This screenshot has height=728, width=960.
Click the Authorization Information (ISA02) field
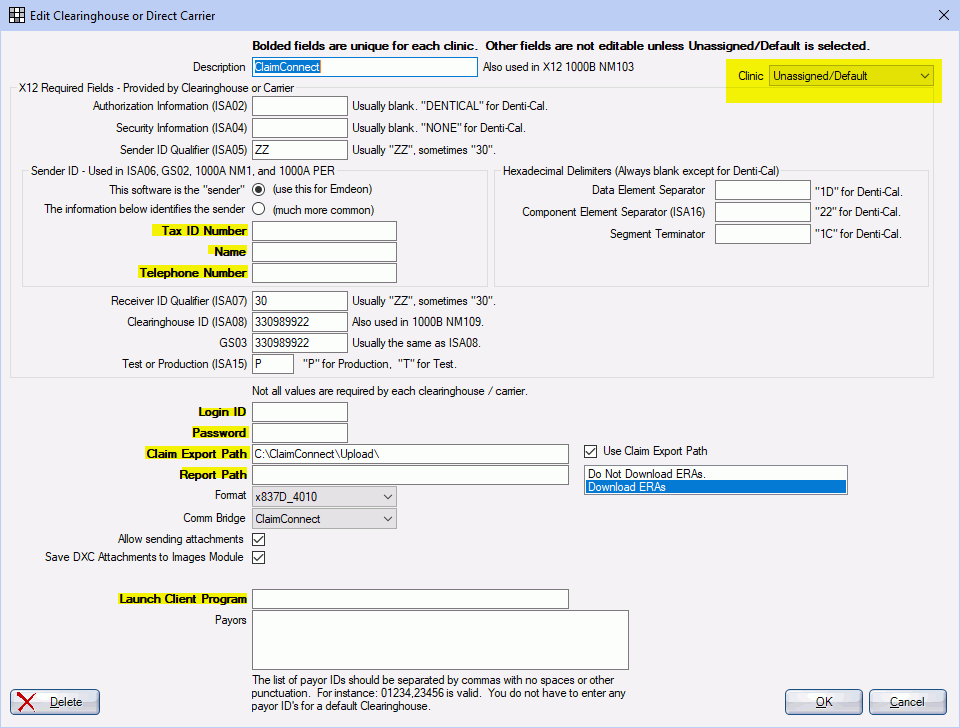(x=300, y=106)
